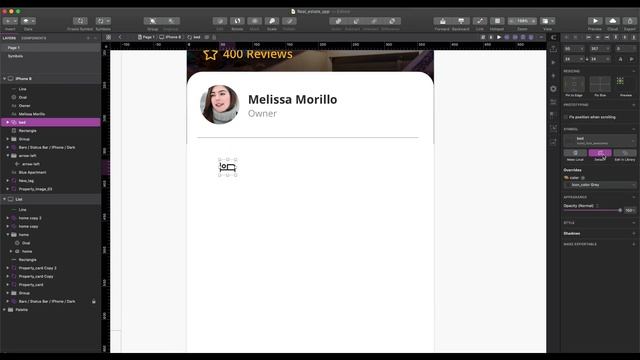This screenshot has width=640, height=360.
Task: Expand the bed symbol layer
Action: [x=7, y=122]
